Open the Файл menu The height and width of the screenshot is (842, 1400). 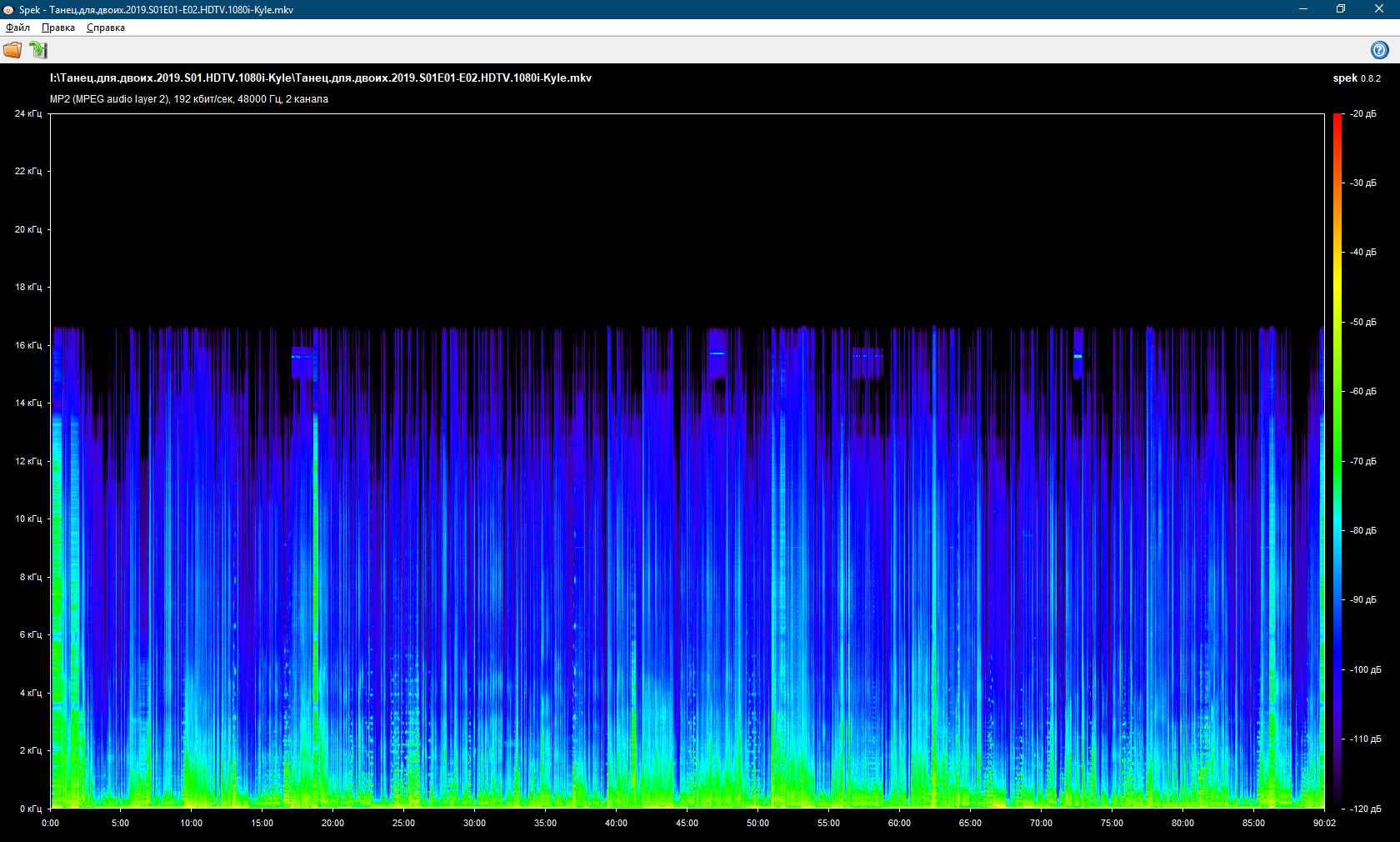pos(17,28)
